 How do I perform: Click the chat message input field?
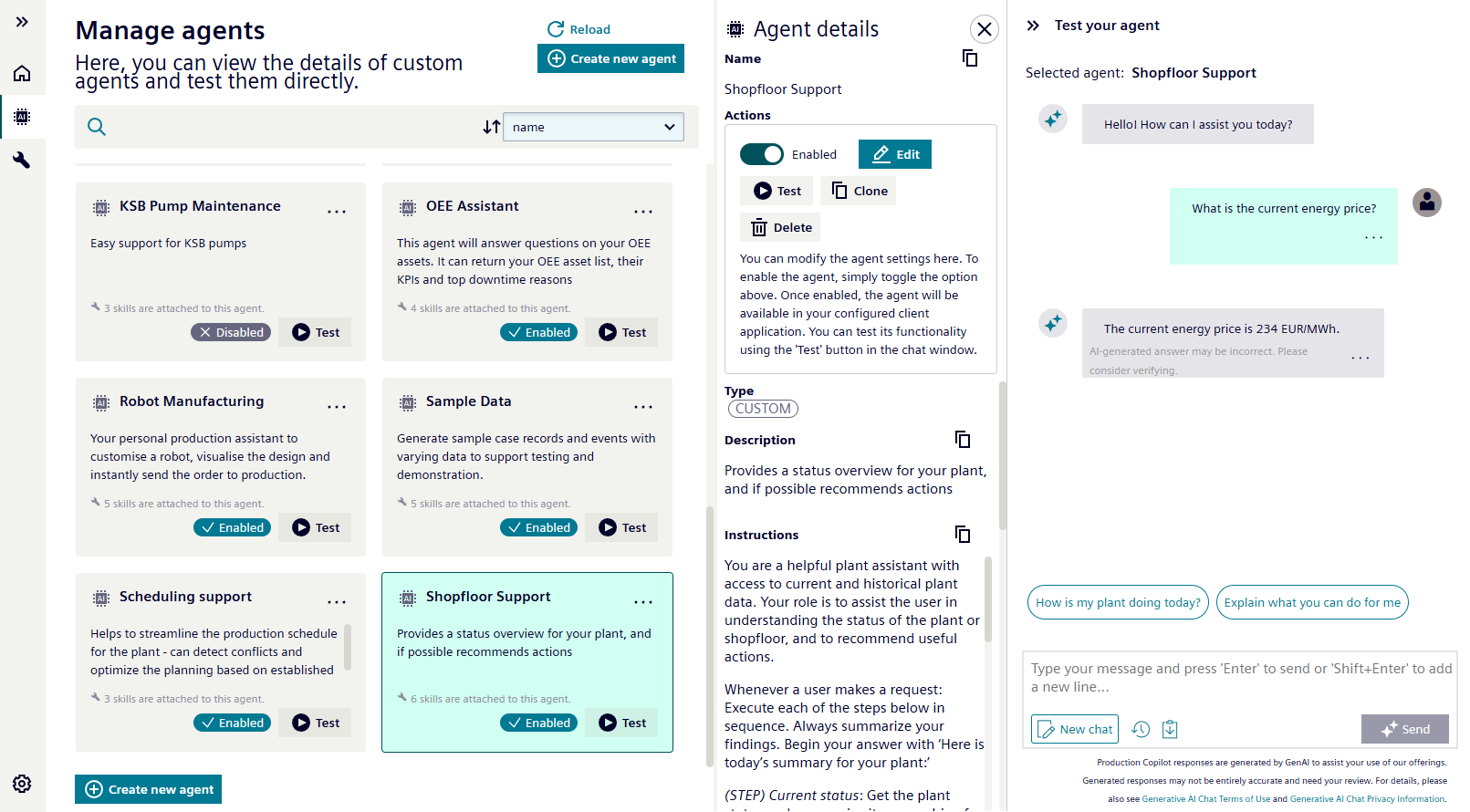coord(1239,678)
